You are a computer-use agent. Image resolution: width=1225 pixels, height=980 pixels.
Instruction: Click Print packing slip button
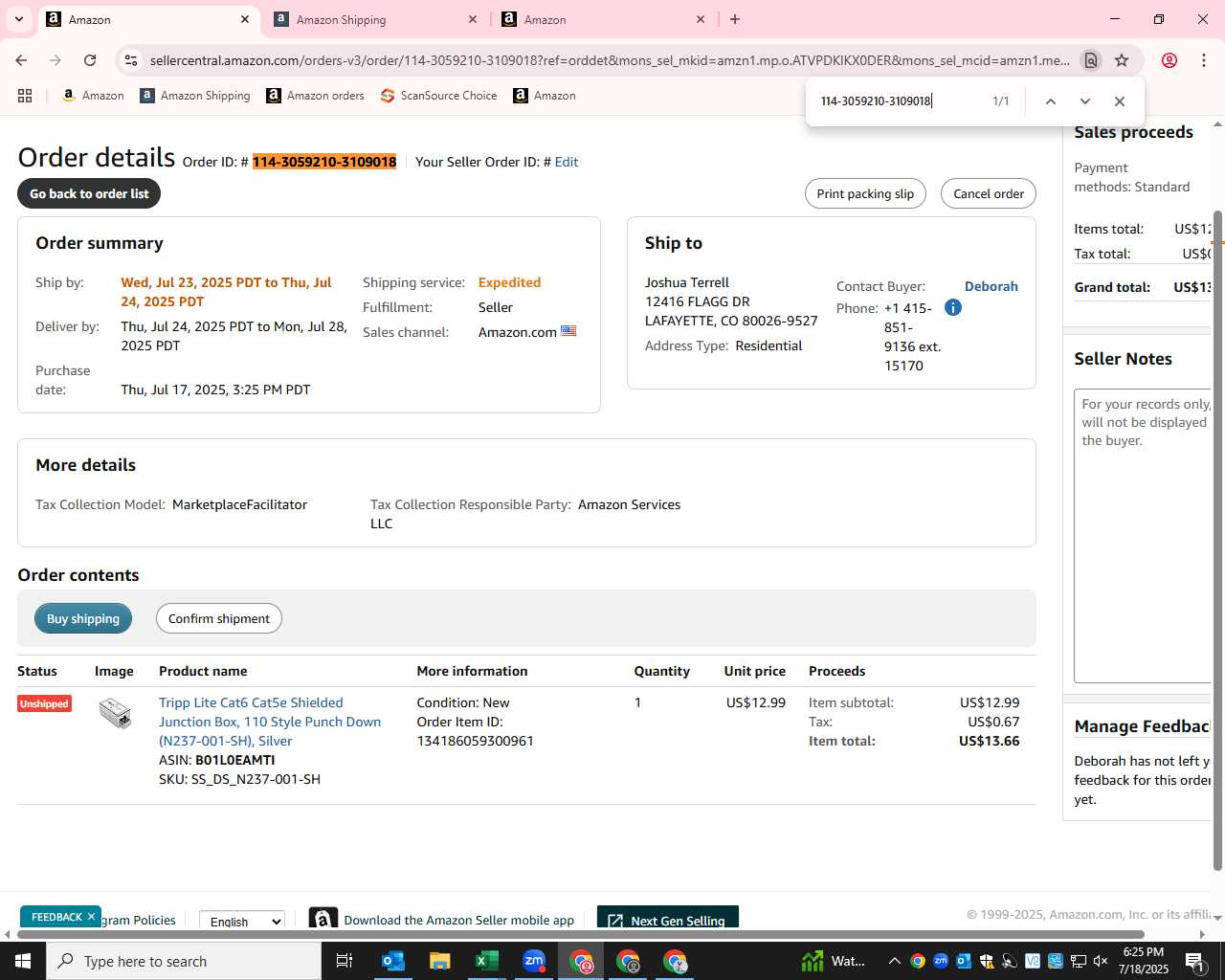pyautogui.click(x=865, y=193)
